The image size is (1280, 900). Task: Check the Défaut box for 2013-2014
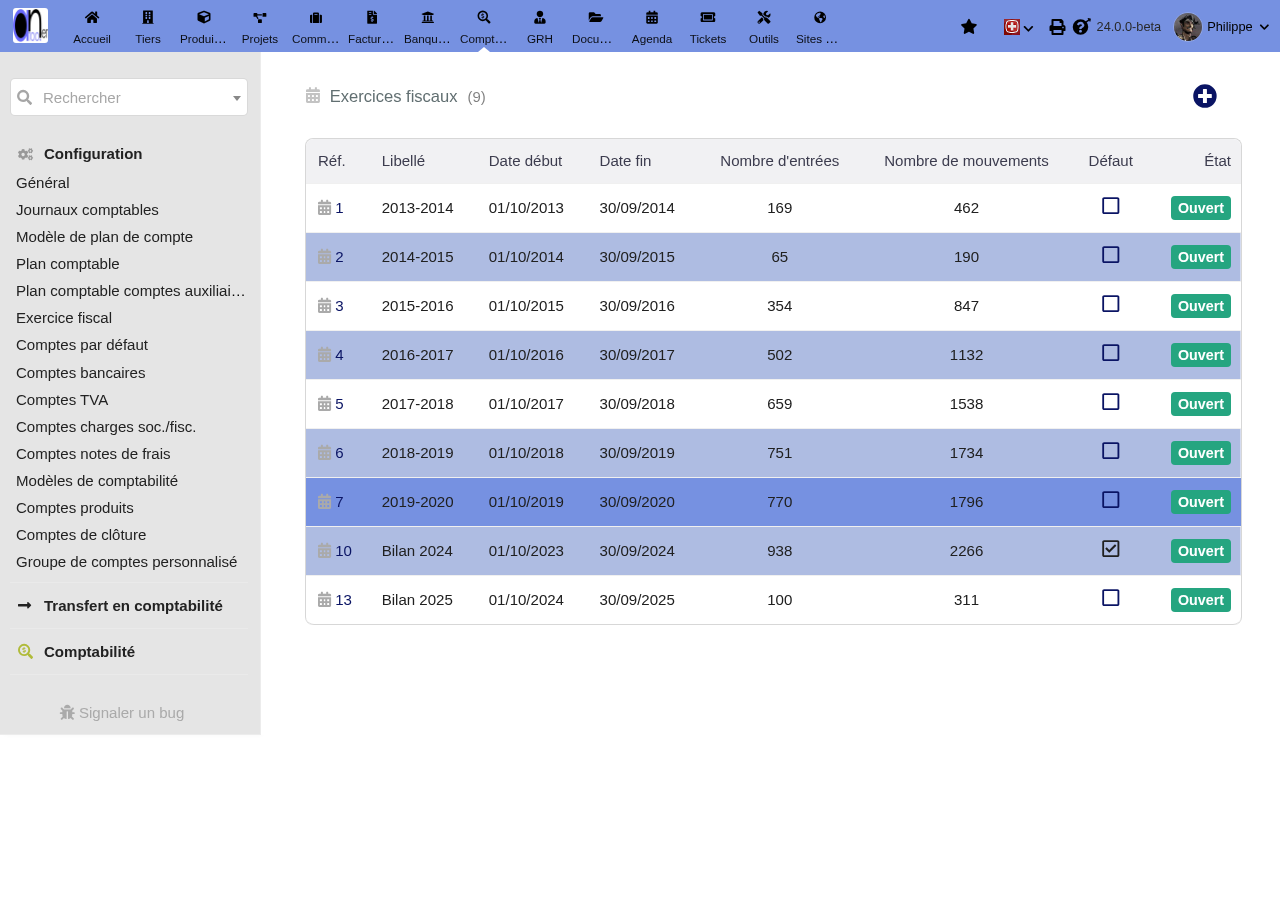1111,206
